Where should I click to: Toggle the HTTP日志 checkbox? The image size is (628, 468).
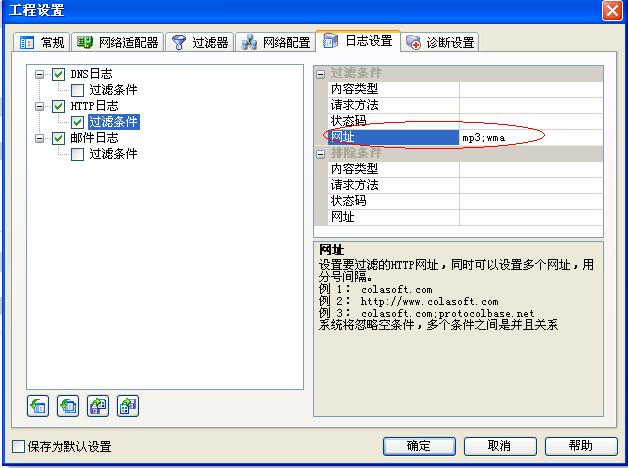58,106
